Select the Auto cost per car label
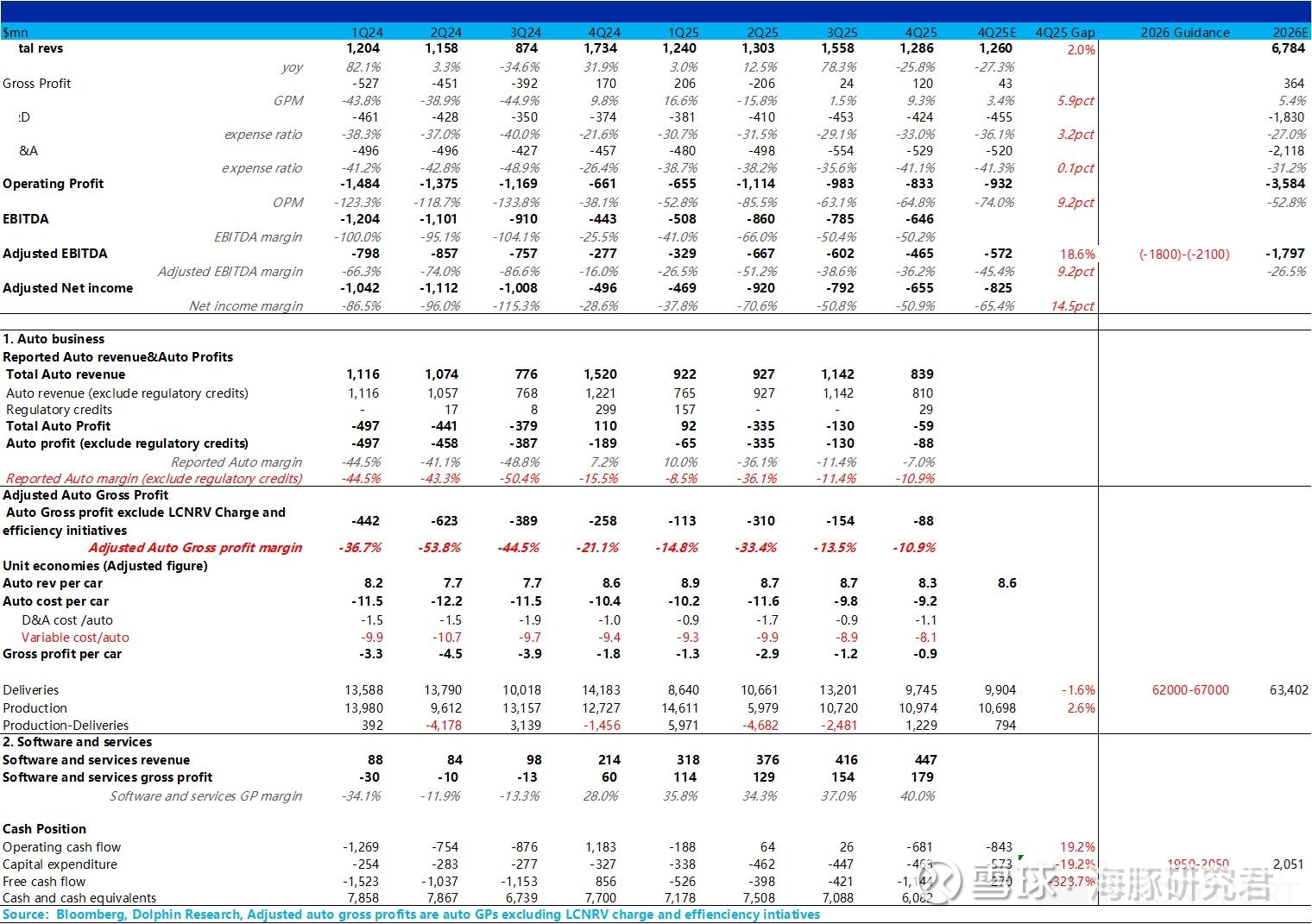The image size is (1312, 924). pyautogui.click(x=56, y=601)
